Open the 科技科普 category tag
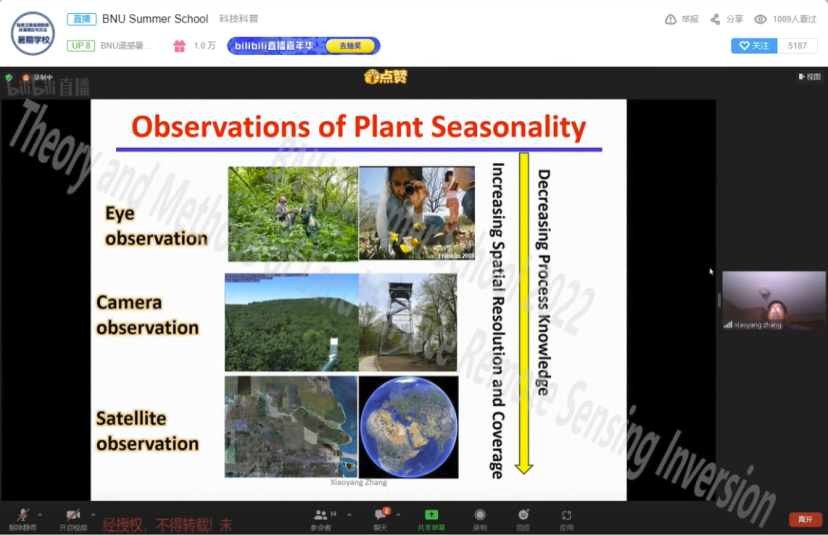This screenshot has height=535, width=828. point(239,19)
